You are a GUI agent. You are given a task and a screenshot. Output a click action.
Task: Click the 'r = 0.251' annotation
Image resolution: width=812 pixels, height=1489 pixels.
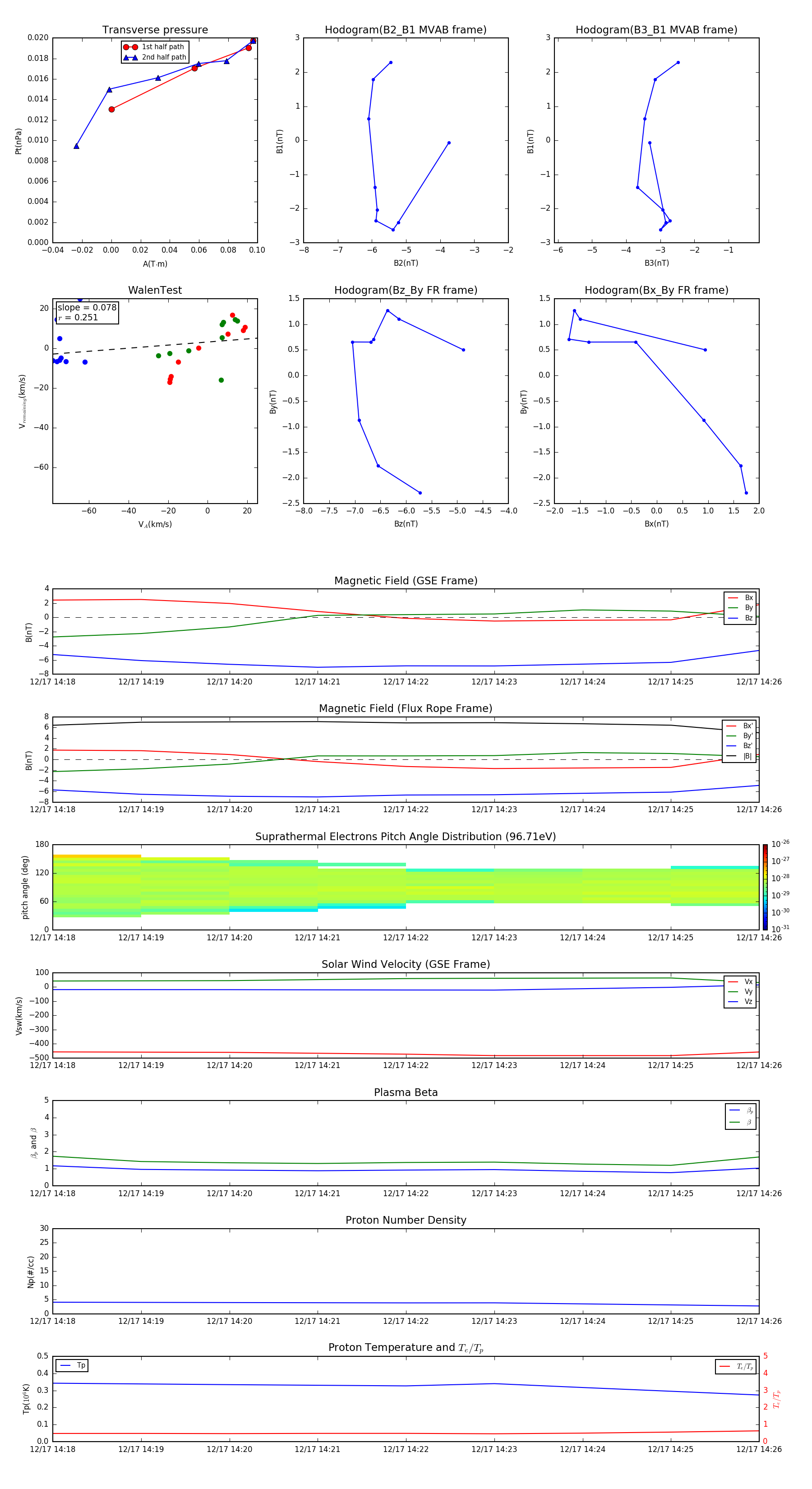click(x=78, y=317)
